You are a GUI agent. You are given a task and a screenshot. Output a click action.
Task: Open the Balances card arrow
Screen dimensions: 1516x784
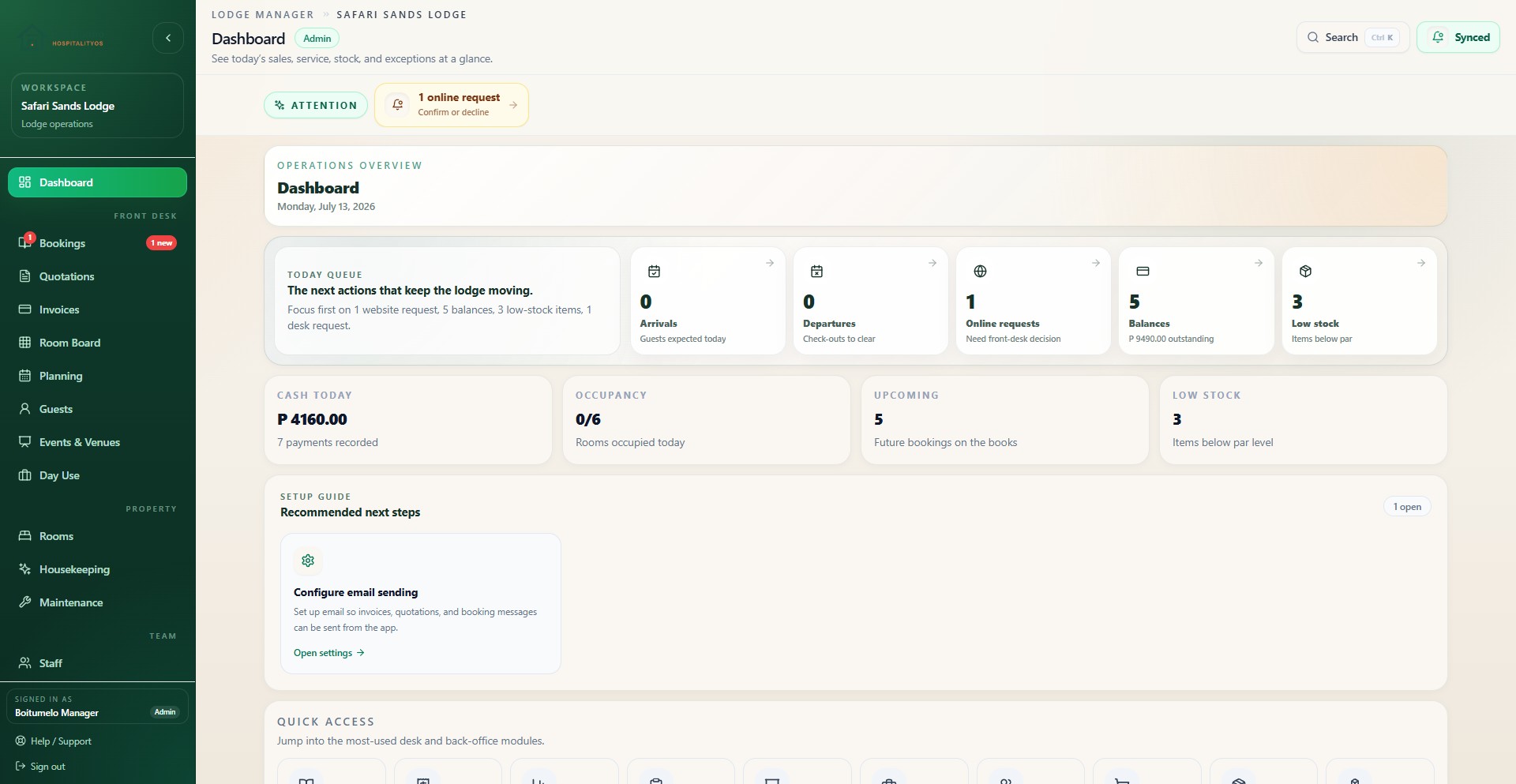(x=1259, y=263)
